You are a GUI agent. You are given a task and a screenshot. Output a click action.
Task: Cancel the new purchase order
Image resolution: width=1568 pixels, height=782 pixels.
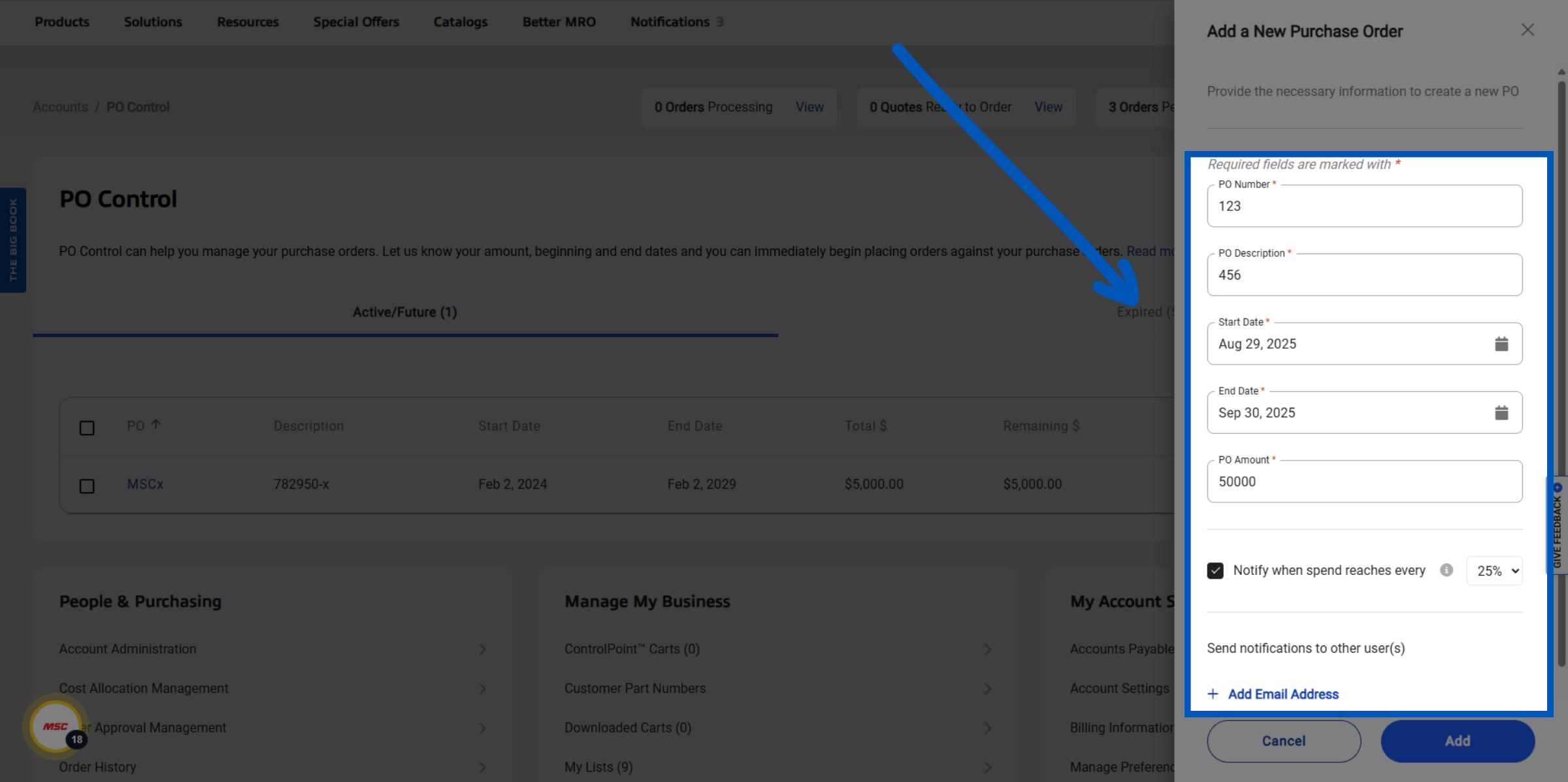[x=1284, y=741]
